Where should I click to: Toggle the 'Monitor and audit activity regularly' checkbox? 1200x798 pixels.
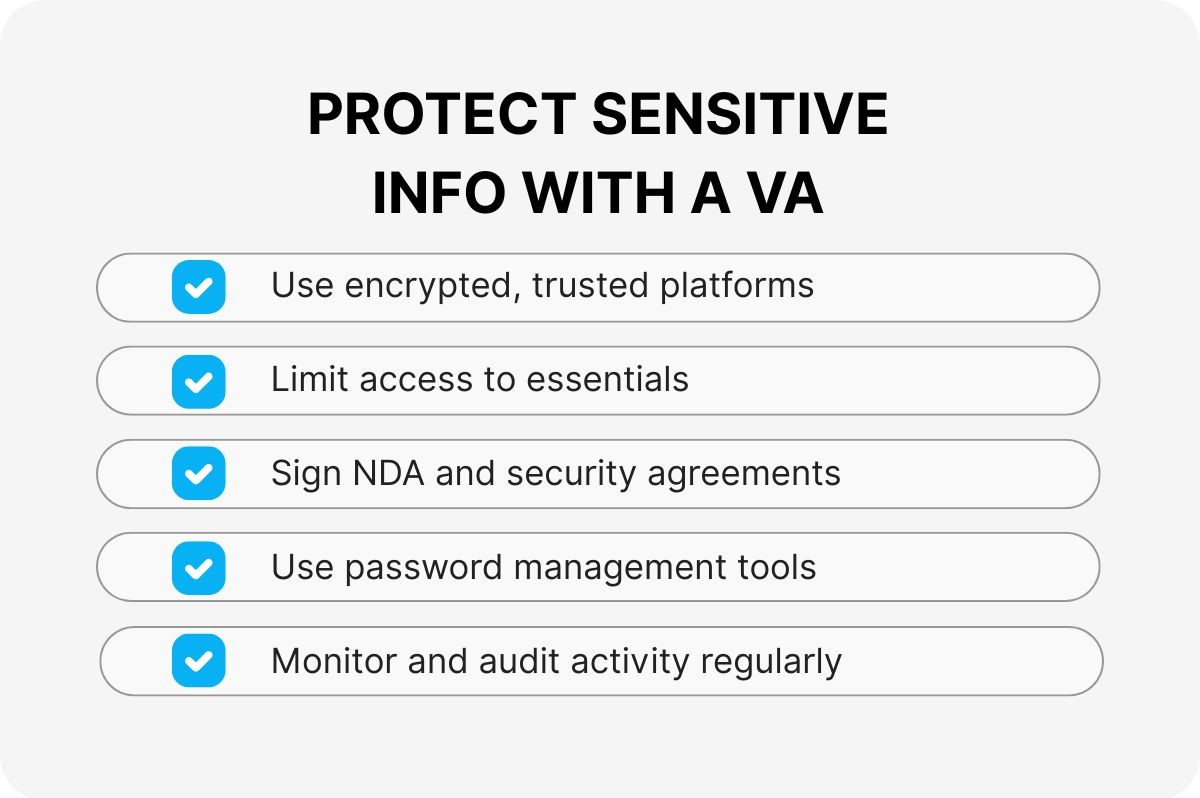(x=198, y=660)
